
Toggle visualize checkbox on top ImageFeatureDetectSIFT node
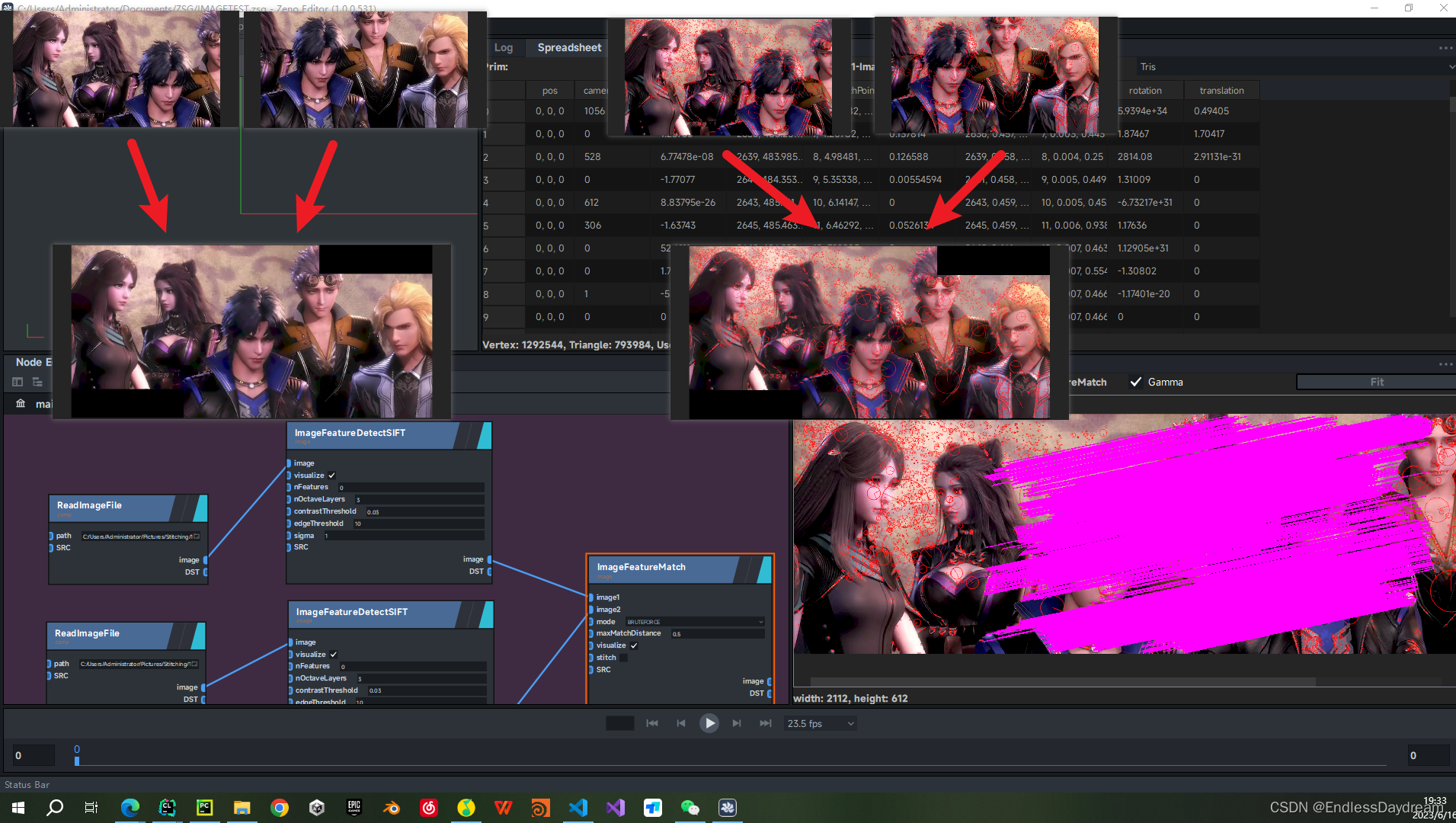pyautogui.click(x=332, y=476)
